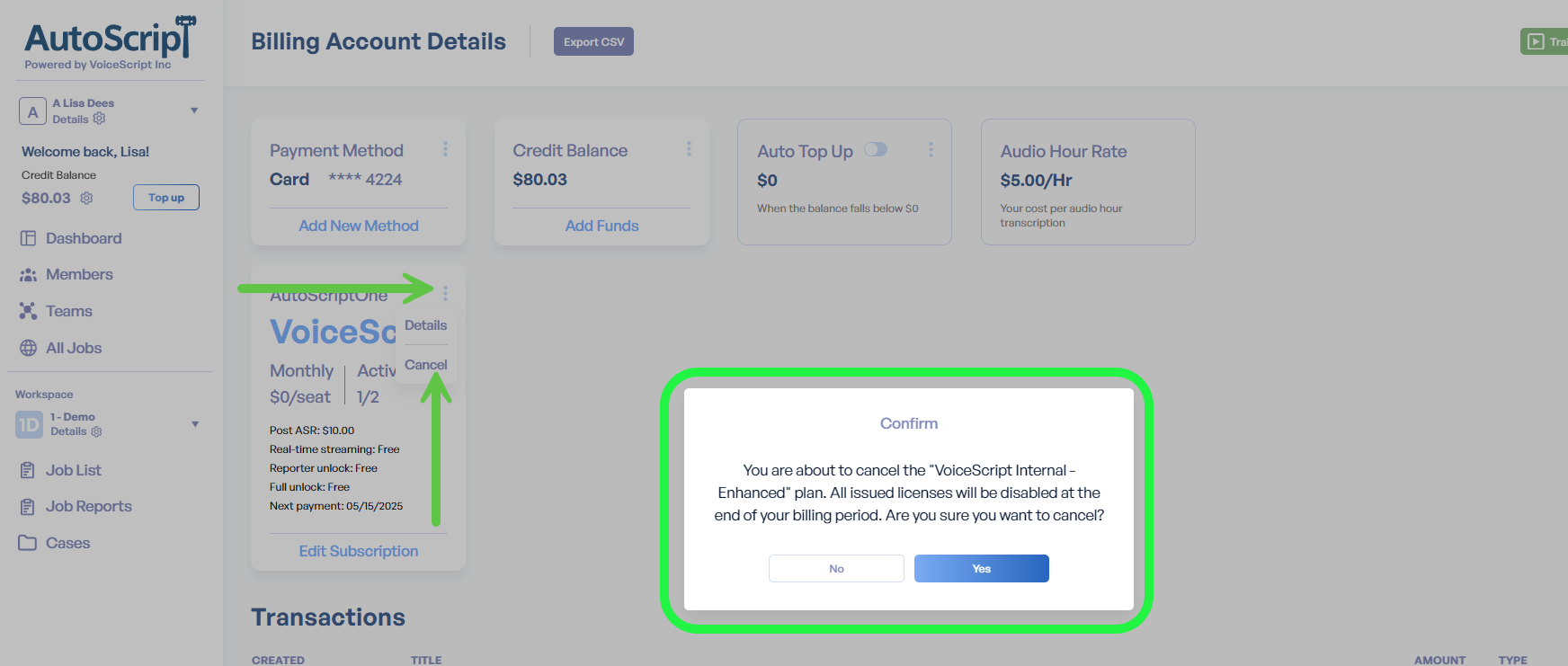The image size is (1568, 666).
Task: Open Job Reports page
Action: point(89,507)
